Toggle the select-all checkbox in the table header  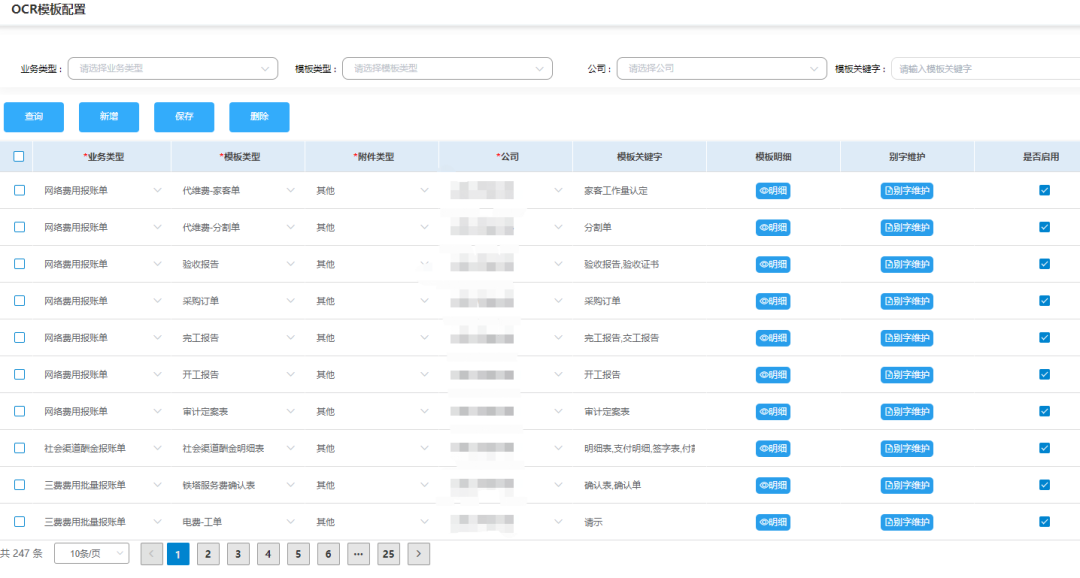(x=19, y=157)
